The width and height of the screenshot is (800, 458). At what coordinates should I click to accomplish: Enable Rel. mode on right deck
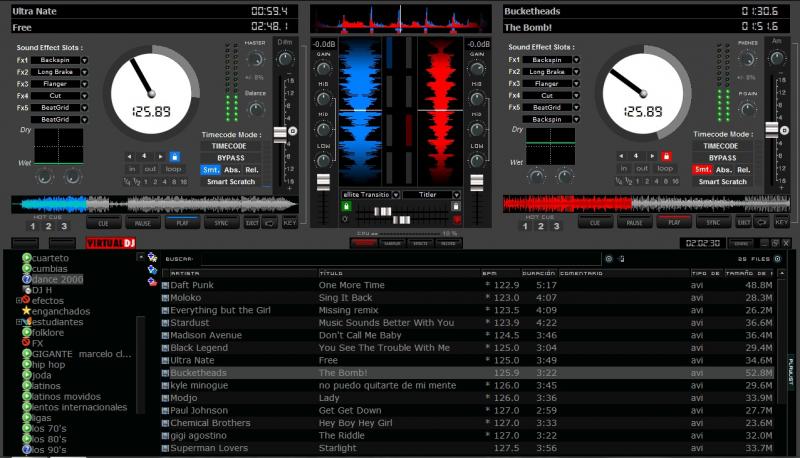click(x=743, y=169)
